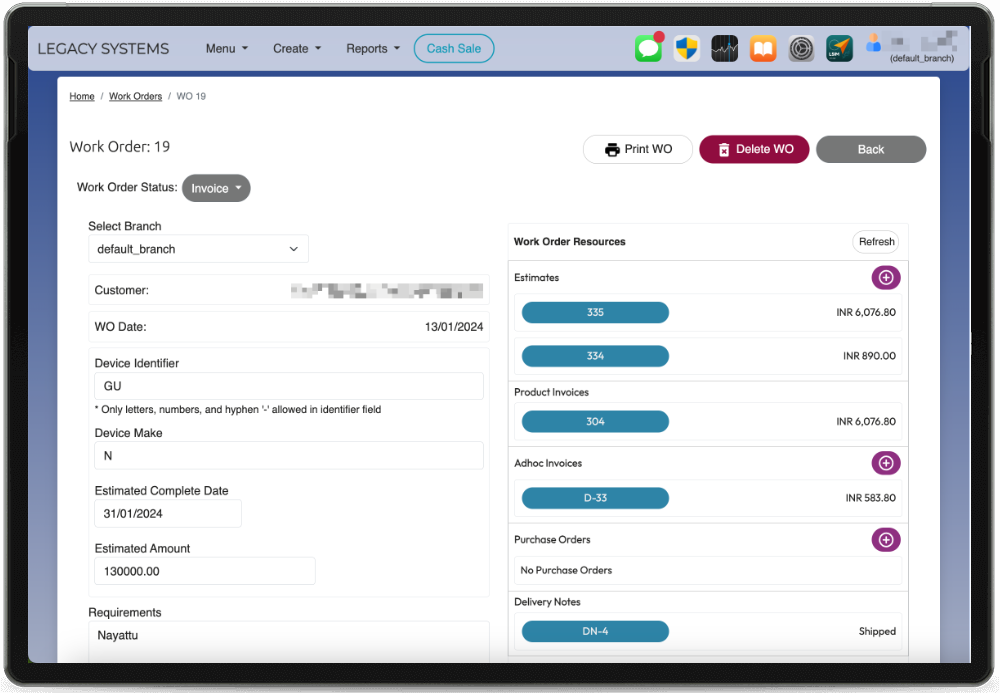Expand the Select Branch dropdown
This screenshot has height=693, width=1000.
[198, 249]
